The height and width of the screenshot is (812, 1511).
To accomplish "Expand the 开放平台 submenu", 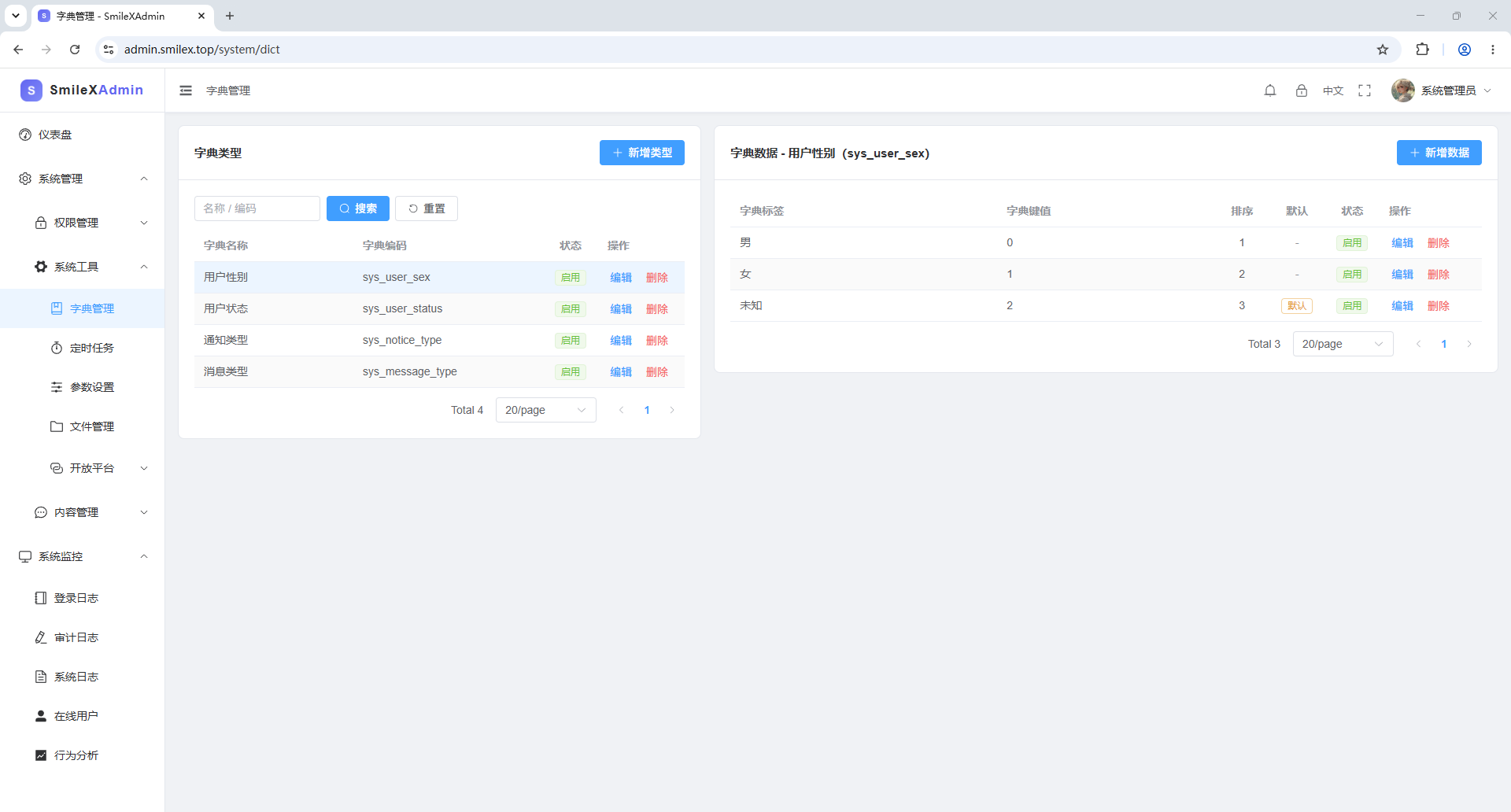I will [82, 468].
